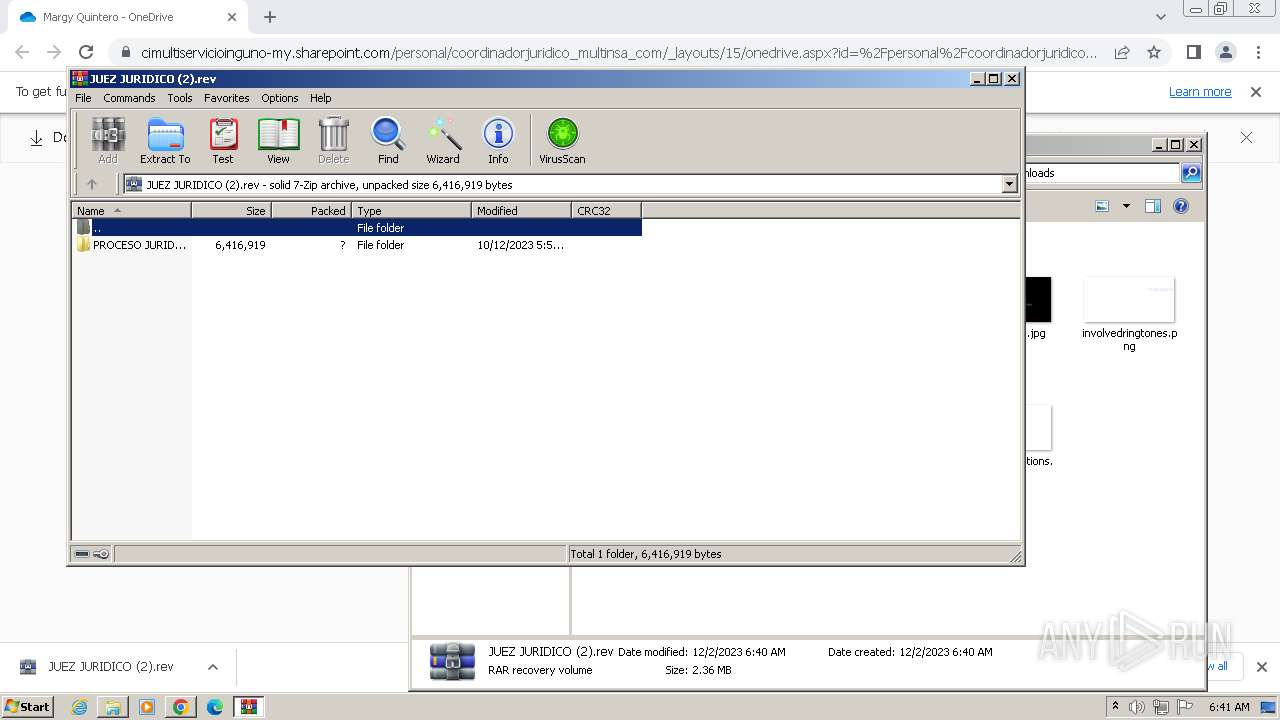Sort by Size column header

231,210
